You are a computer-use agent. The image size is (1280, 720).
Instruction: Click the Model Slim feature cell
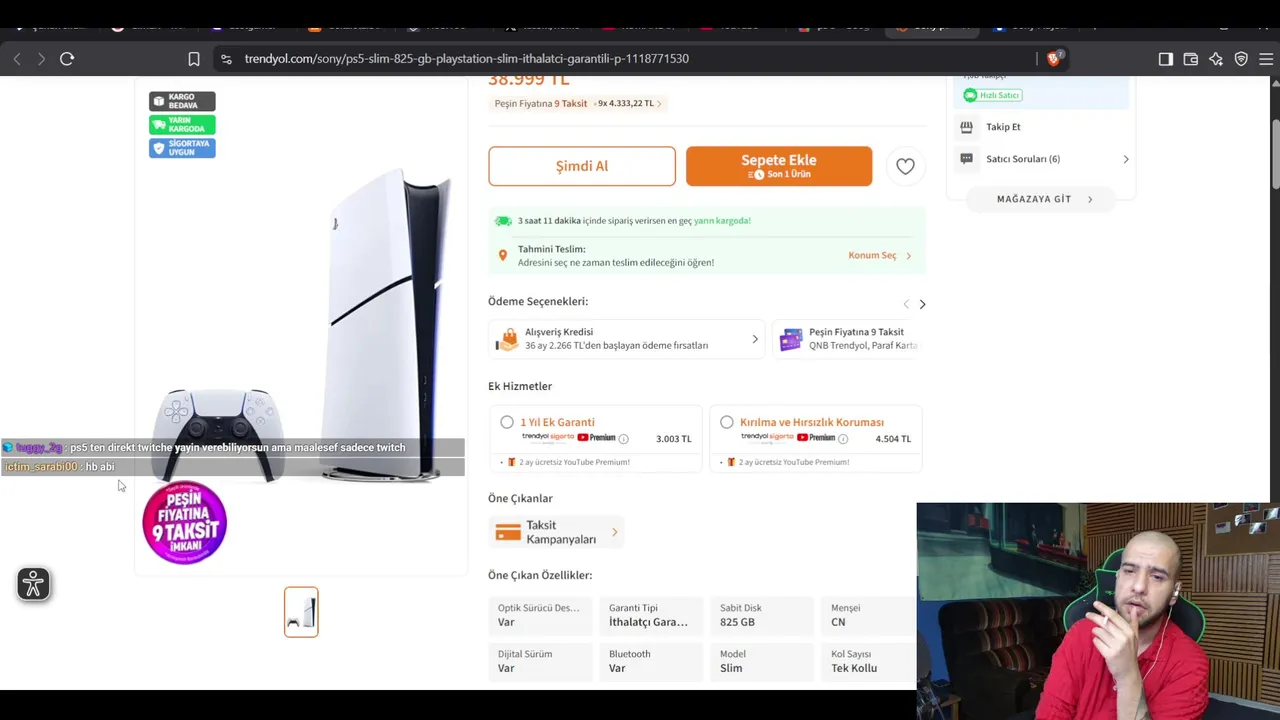[762, 661]
